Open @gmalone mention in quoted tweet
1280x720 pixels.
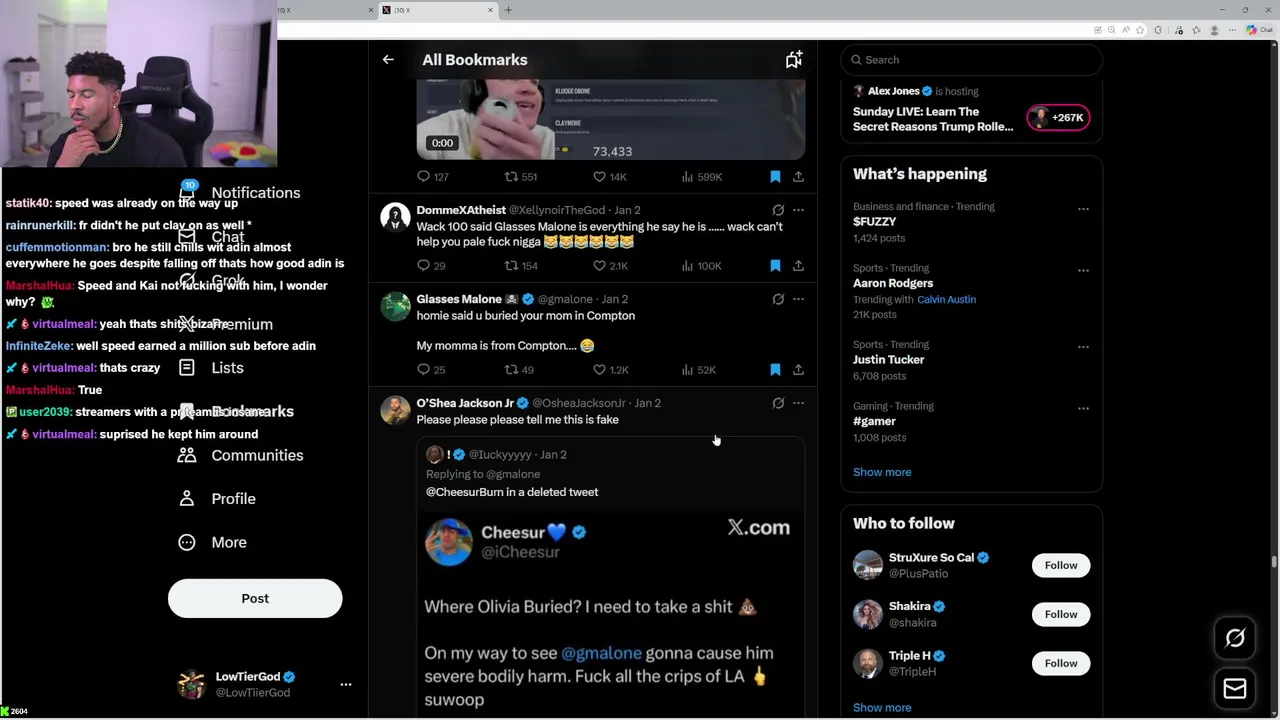[601, 653]
